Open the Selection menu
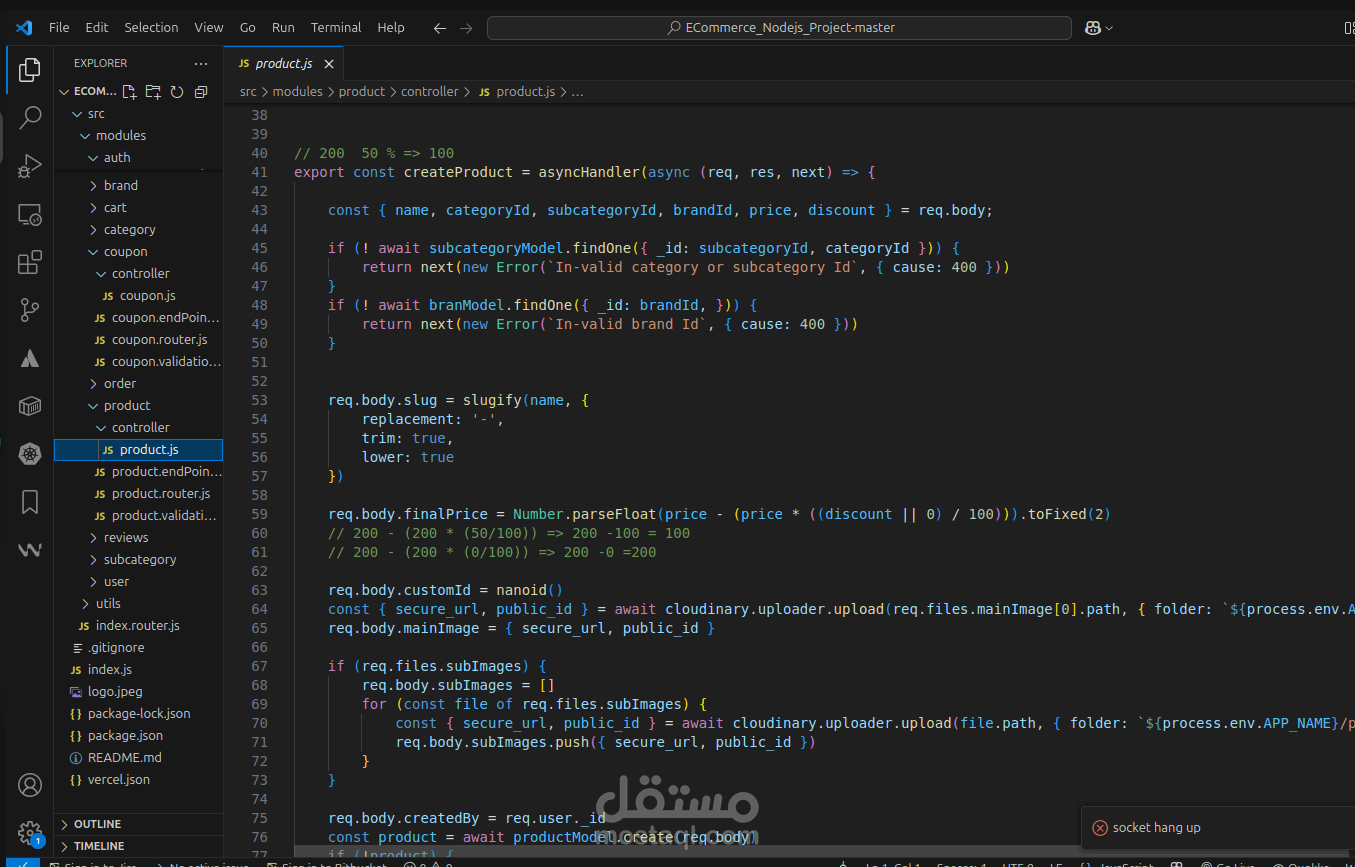Viewport: 1355px width, 867px height. [151, 28]
